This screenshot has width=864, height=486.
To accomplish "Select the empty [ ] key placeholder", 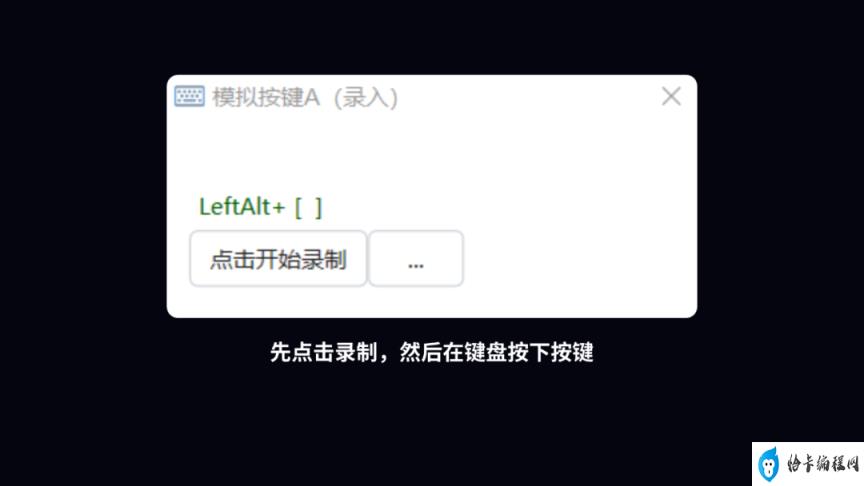I will point(309,208).
